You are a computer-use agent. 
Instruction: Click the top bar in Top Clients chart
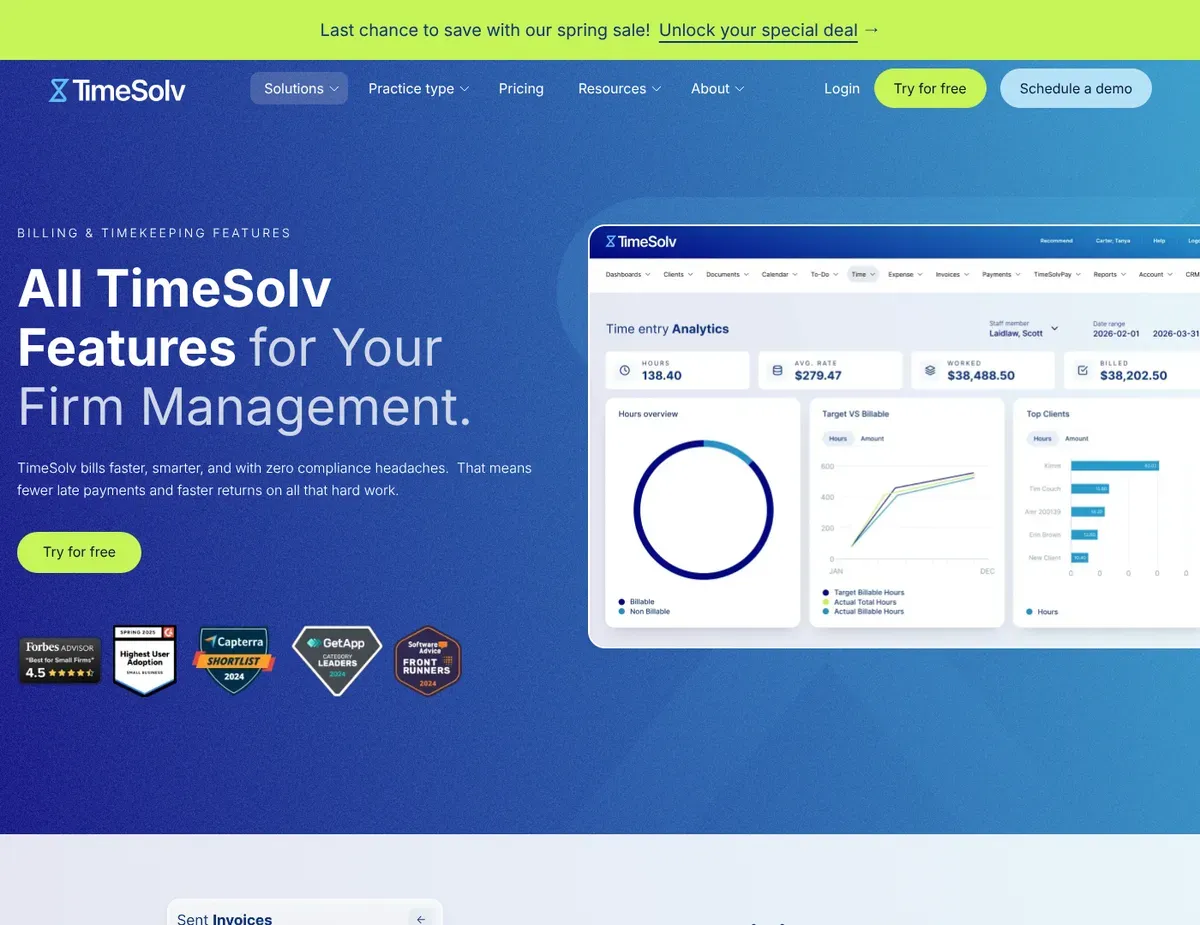(x=1114, y=466)
